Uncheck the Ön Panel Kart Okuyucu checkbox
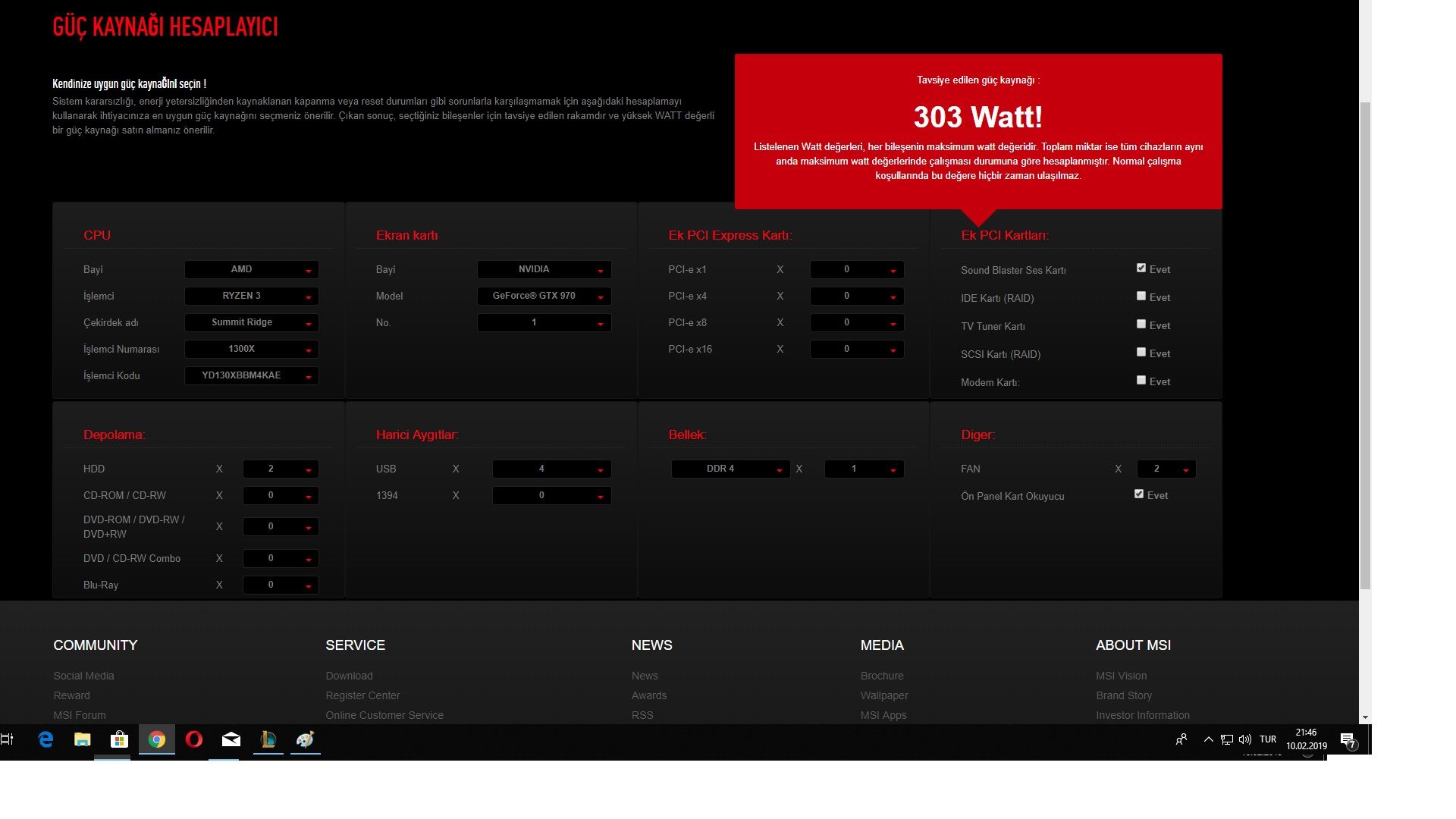This screenshot has width=1456, height=819. coord(1139,494)
